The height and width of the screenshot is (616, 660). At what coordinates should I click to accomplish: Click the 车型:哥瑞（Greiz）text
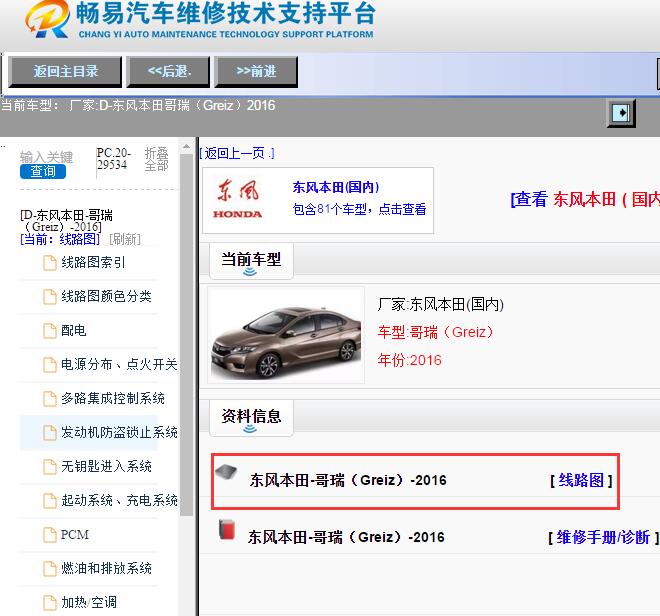[435, 332]
